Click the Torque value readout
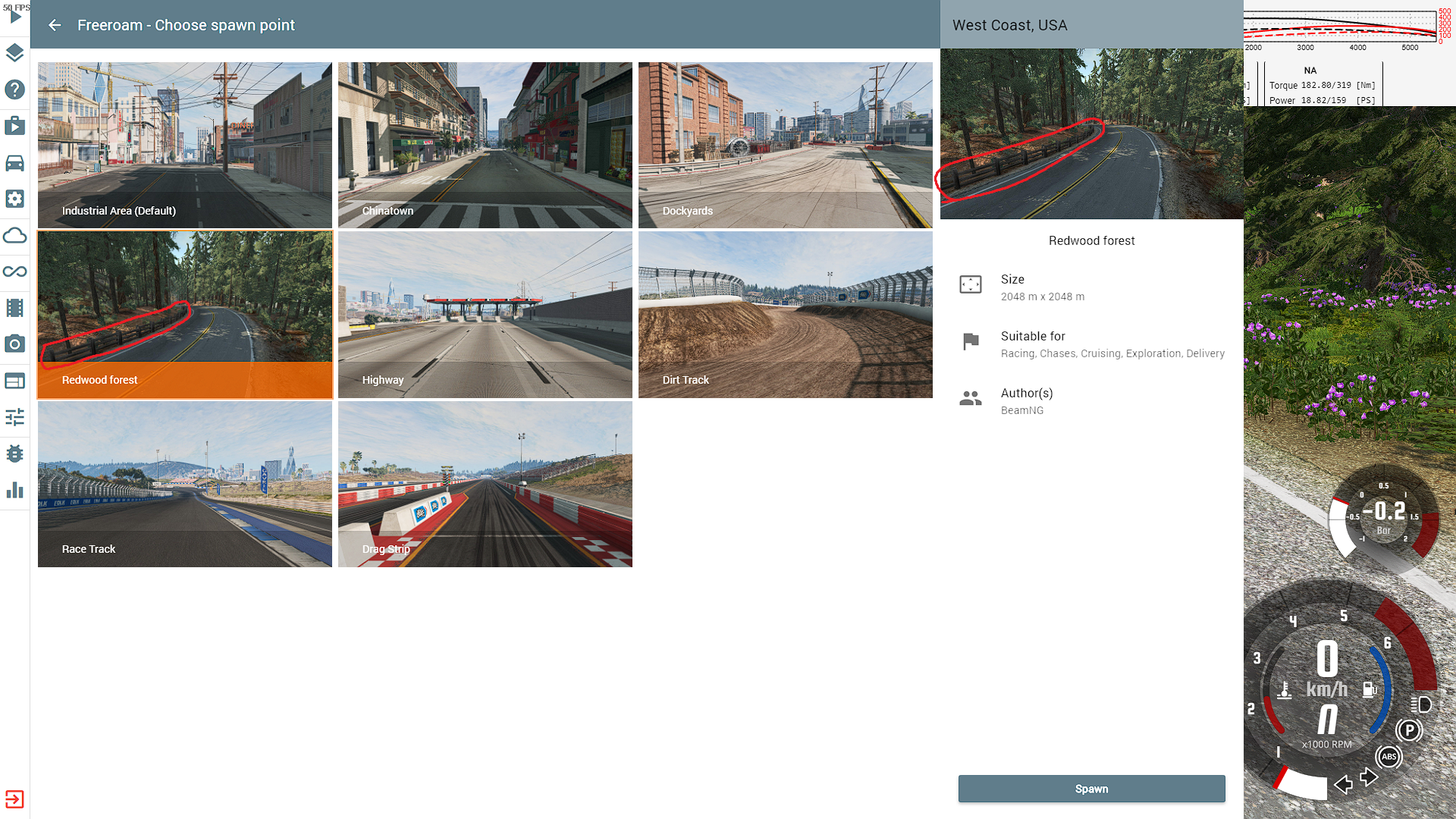Image resolution: width=1456 pixels, height=819 pixels. tap(1322, 85)
